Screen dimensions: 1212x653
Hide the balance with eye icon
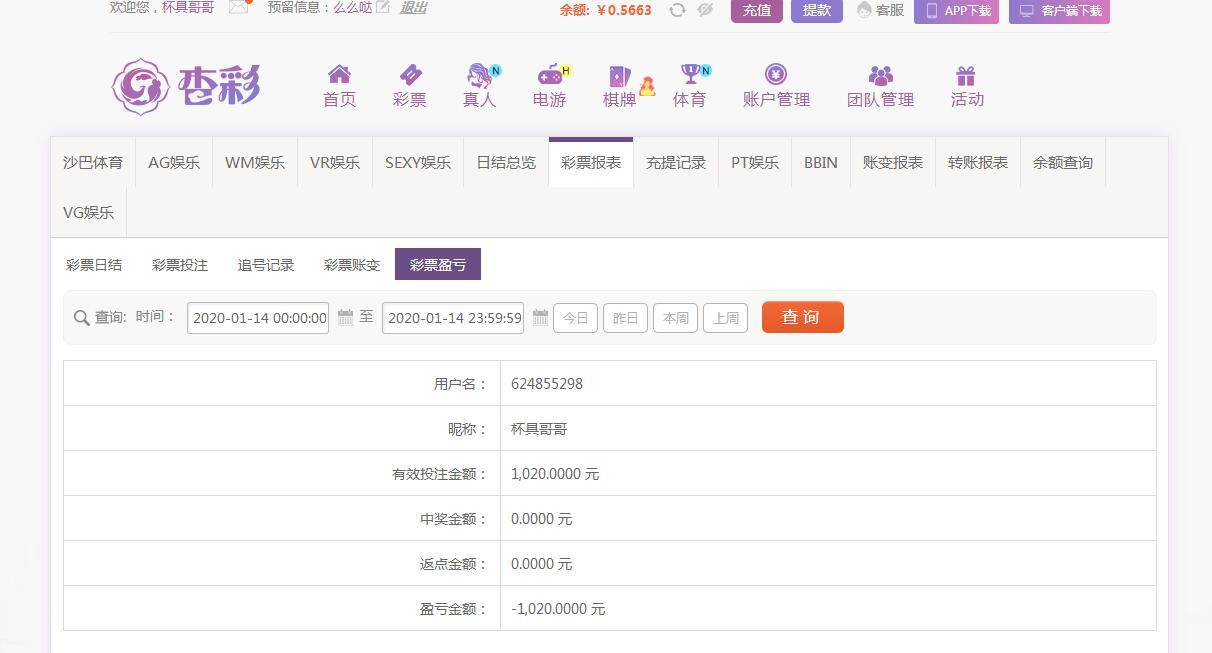[705, 10]
